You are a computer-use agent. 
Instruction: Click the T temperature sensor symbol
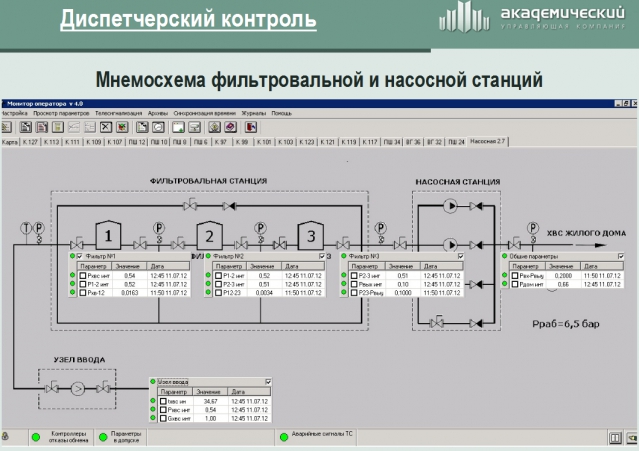(26, 228)
